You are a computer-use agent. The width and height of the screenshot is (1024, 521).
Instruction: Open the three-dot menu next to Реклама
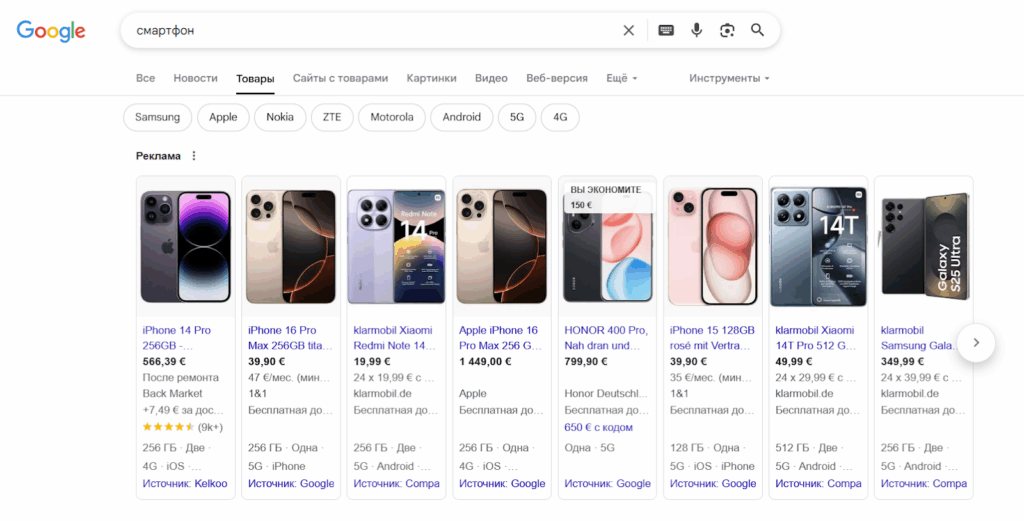click(193, 156)
